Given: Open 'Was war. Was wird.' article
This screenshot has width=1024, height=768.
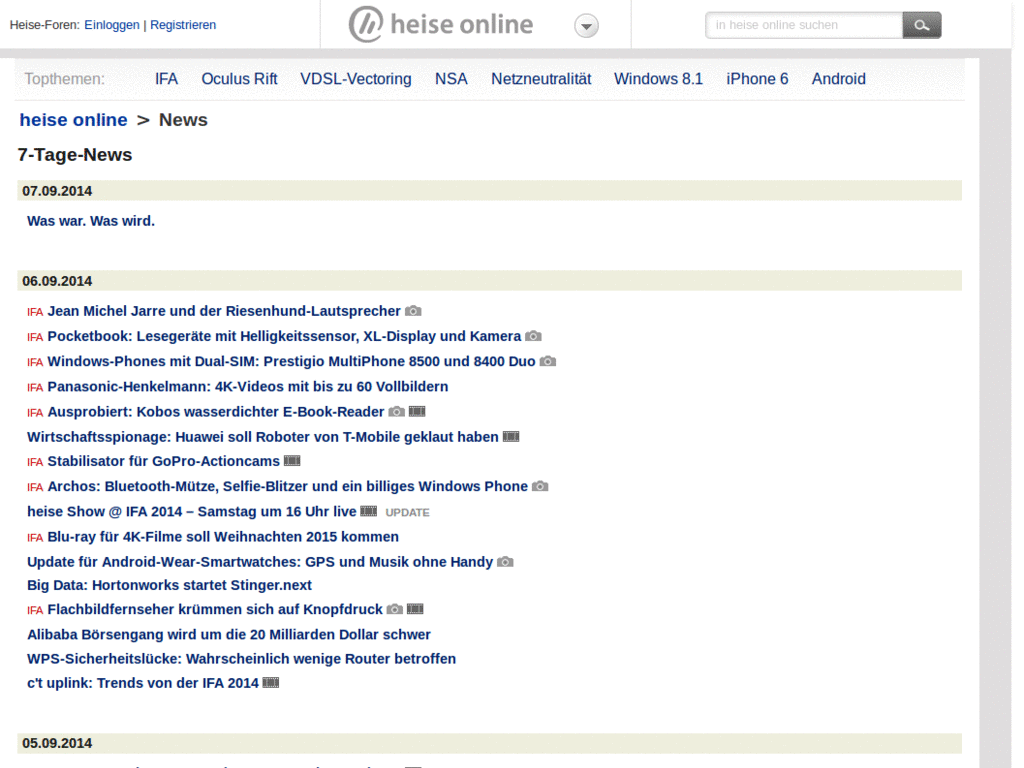Looking at the screenshot, I should point(91,221).
